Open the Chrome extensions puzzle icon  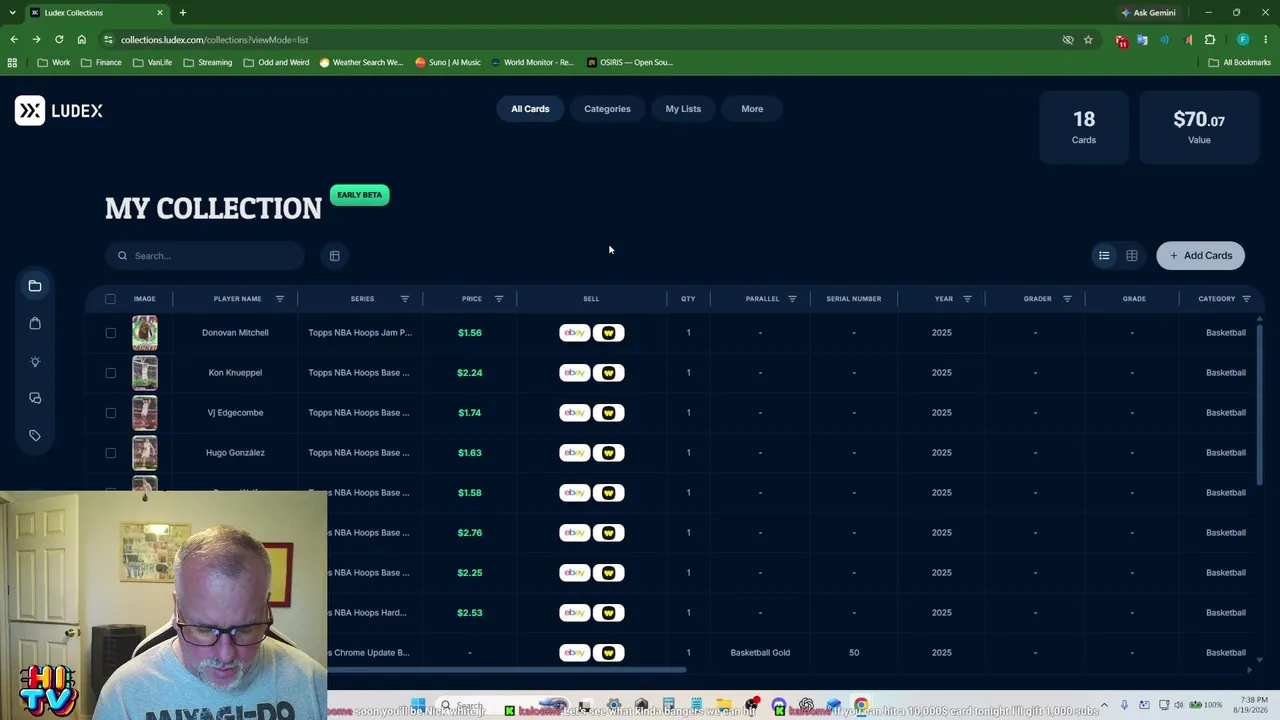pyautogui.click(x=1210, y=40)
